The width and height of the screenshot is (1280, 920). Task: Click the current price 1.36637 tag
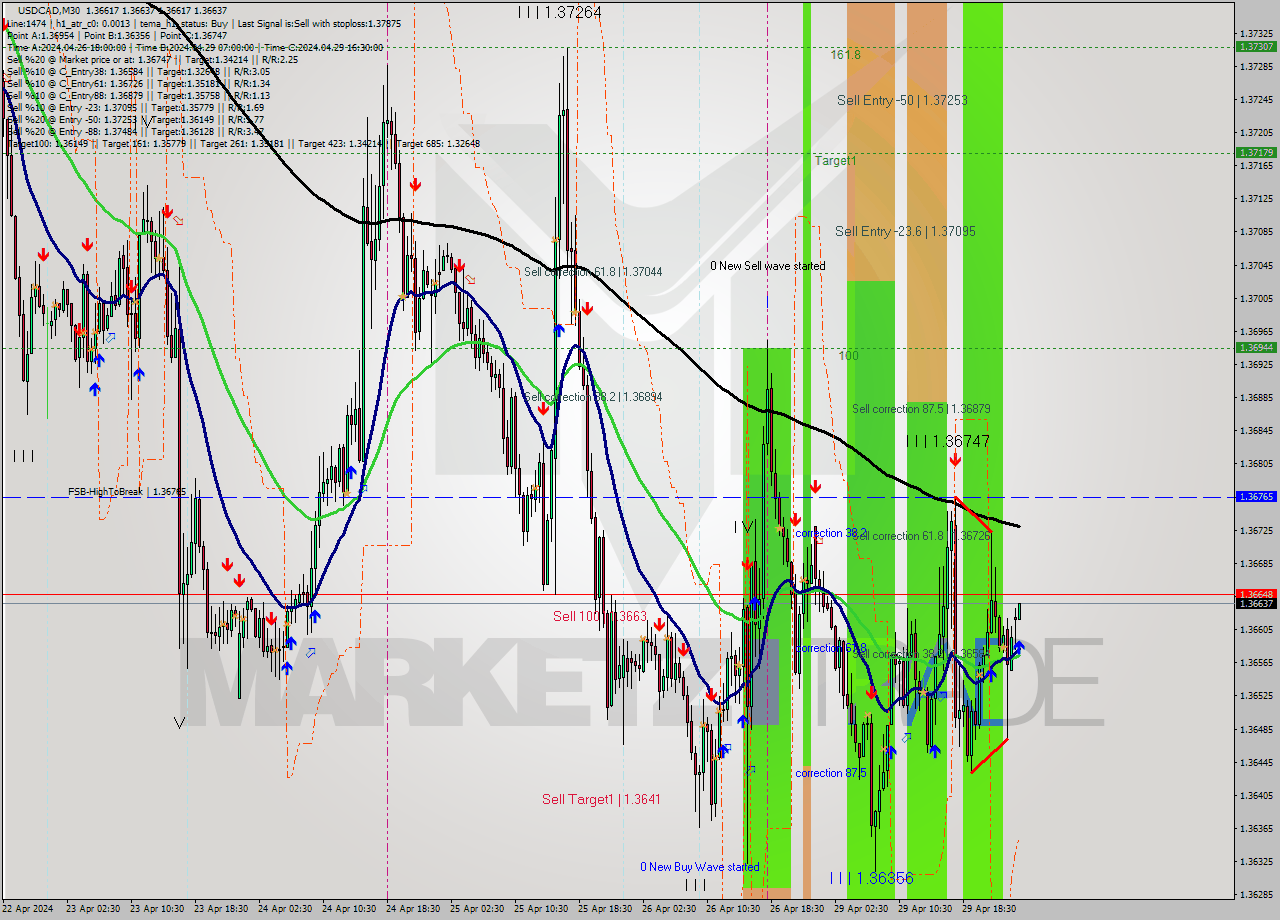pyautogui.click(x=1255, y=603)
